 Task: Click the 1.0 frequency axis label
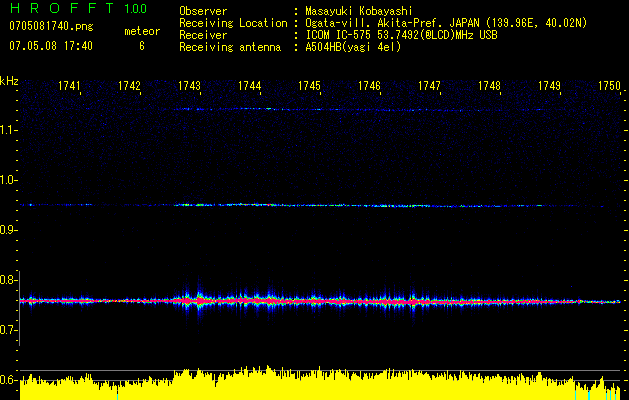tap(9, 180)
